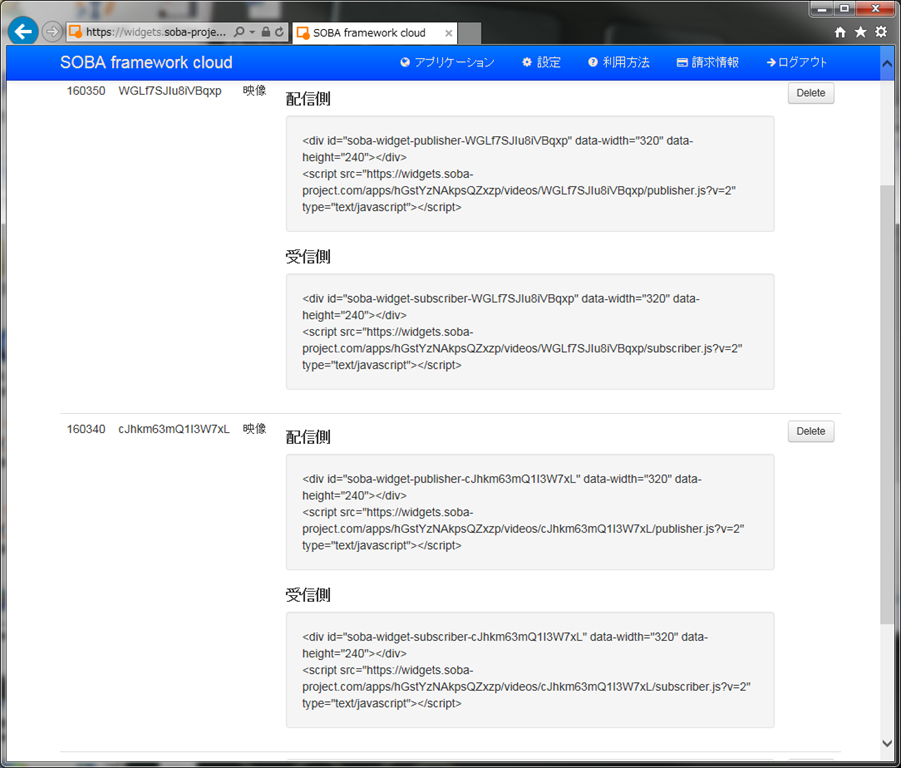Click cJhkm63mQ1I3W7xL key text
This screenshot has width=901, height=768.
click(174, 429)
